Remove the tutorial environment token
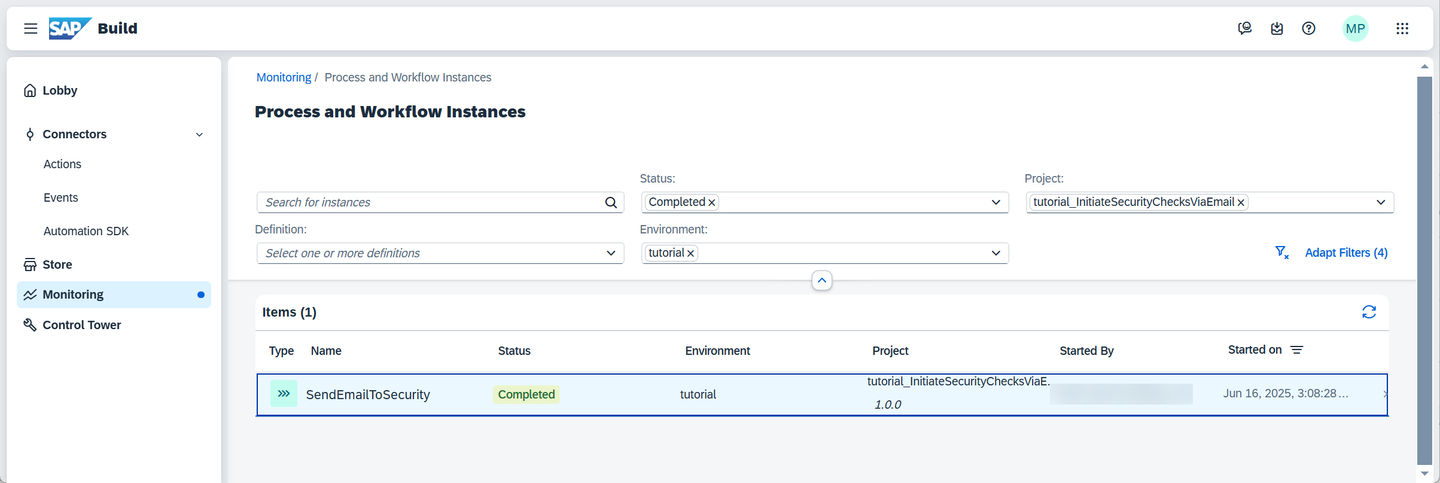The height and width of the screenshot is (483, 1440). point(690,253)
